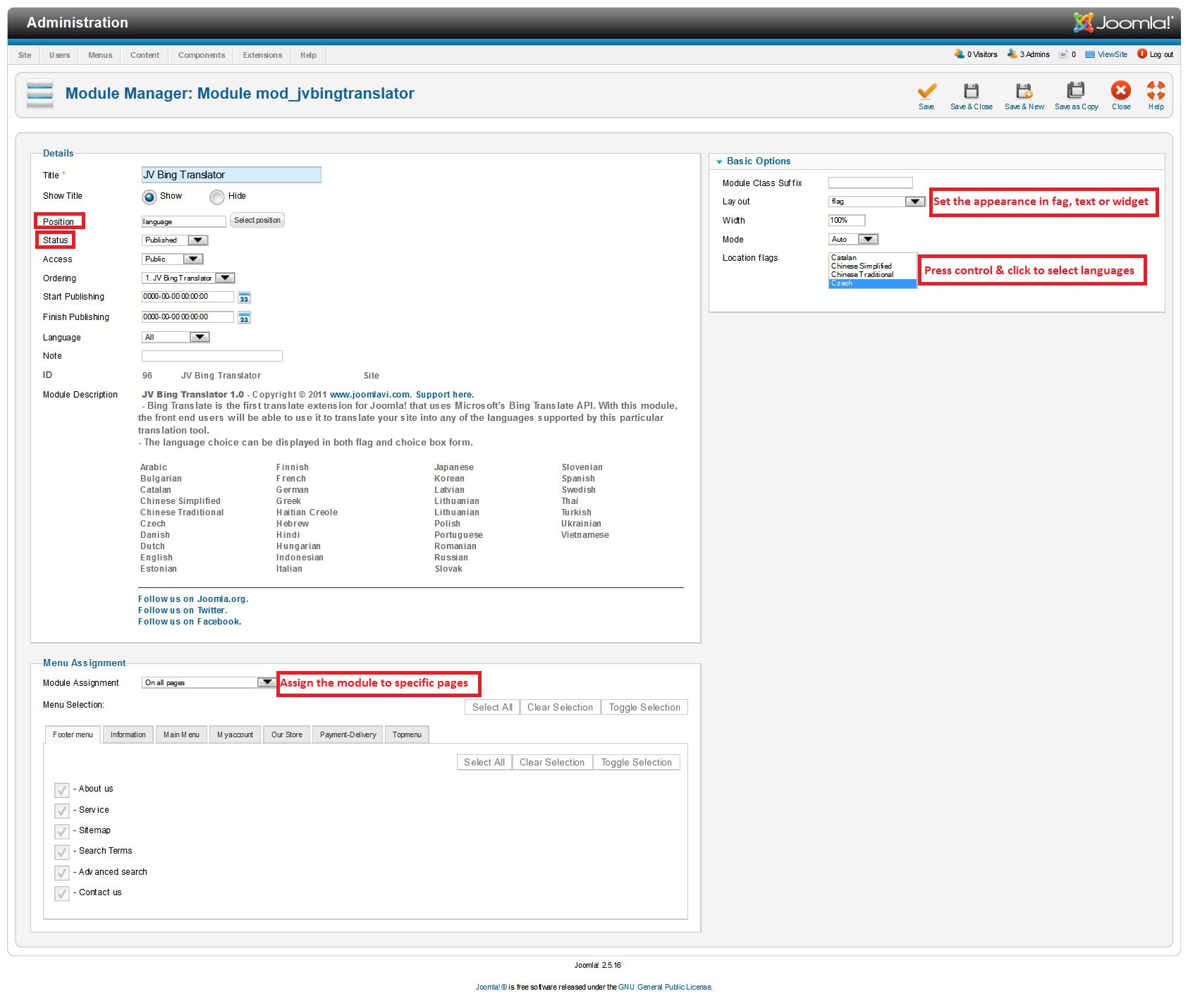
Task: Open the Layout flag dropdown
Action: click(876, 202)
